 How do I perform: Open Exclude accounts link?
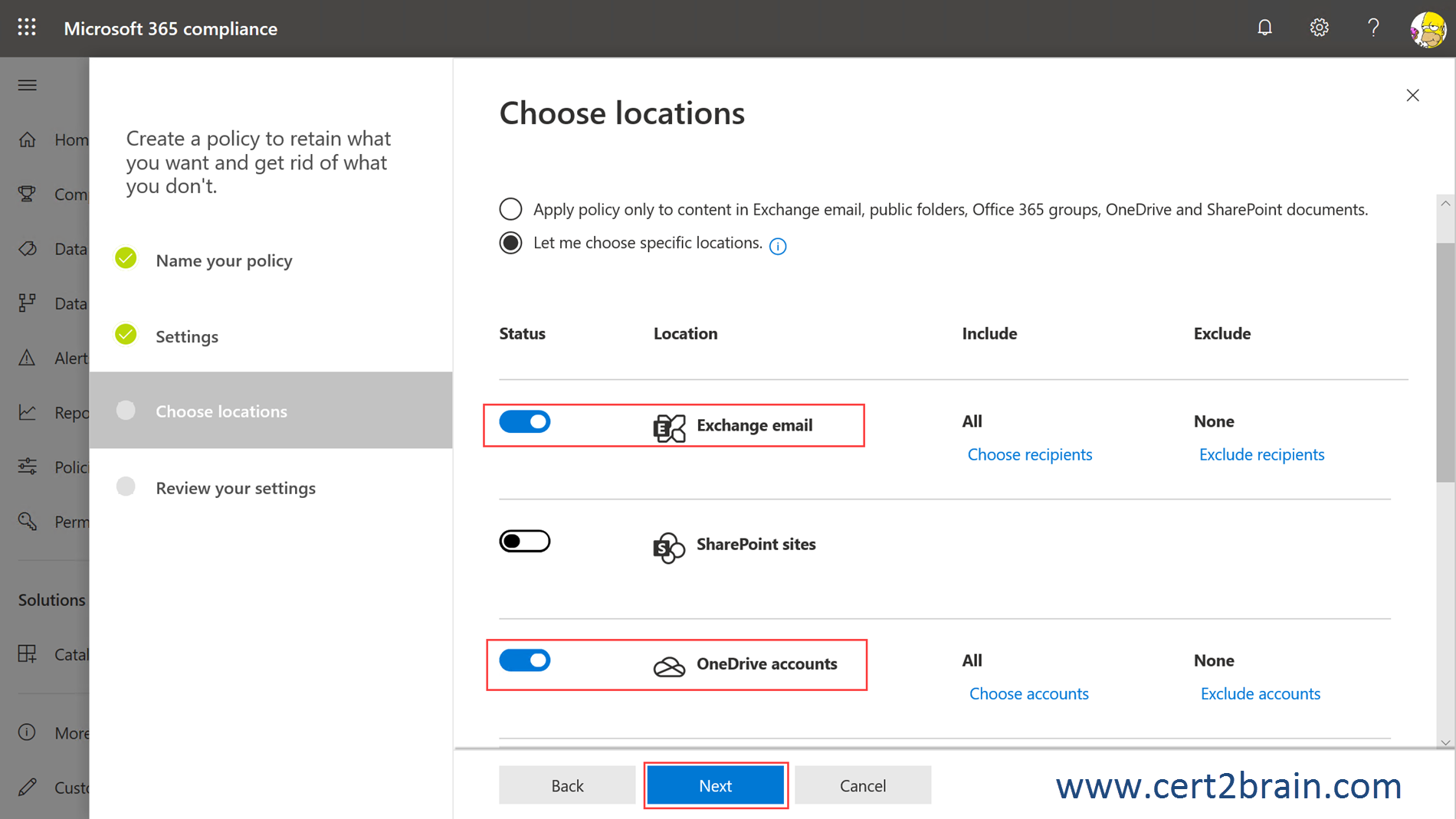pos(1260,693)
